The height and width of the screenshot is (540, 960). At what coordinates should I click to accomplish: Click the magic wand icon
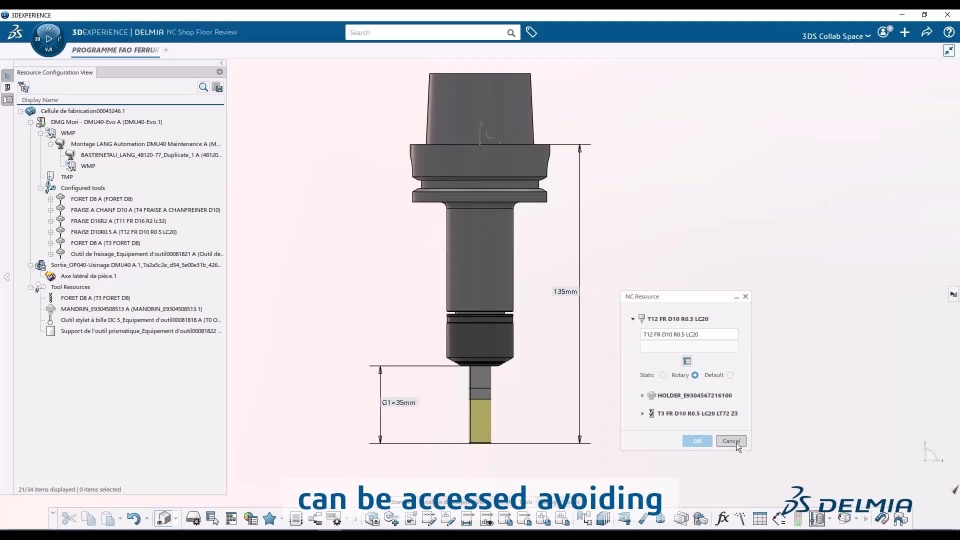pyautogui.click(x=740, y=519)
